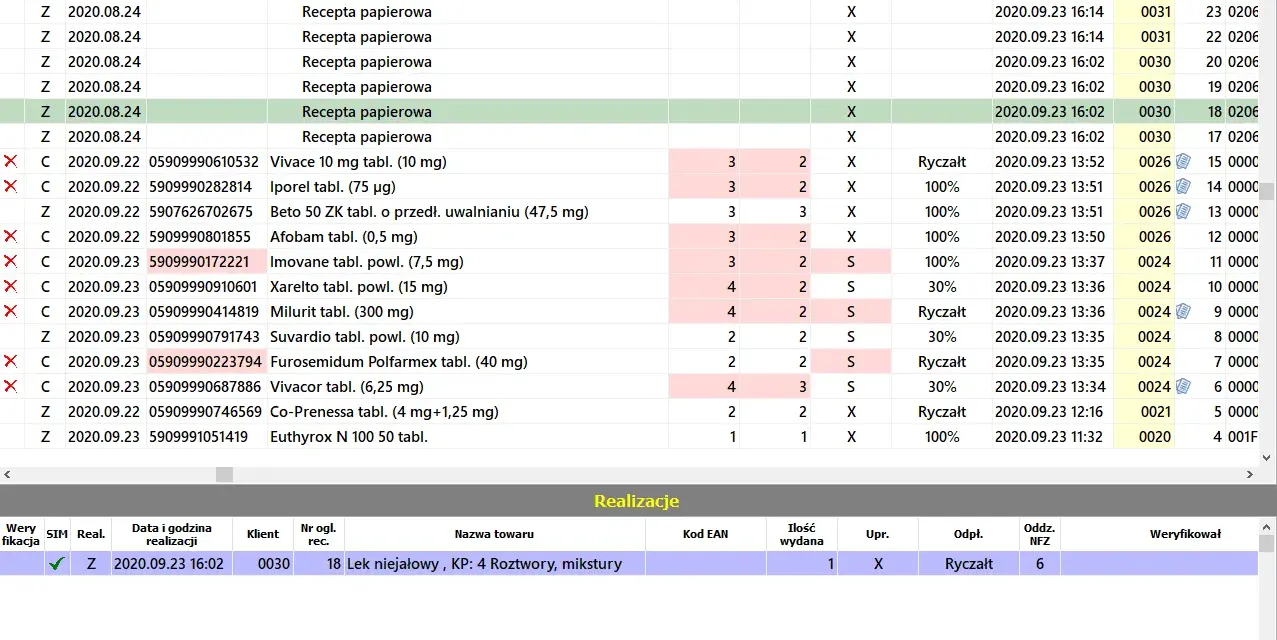Sort by Kod EAN column header
The height and width of the screenshot is (640, 1277).
click(x=706, y=534)
